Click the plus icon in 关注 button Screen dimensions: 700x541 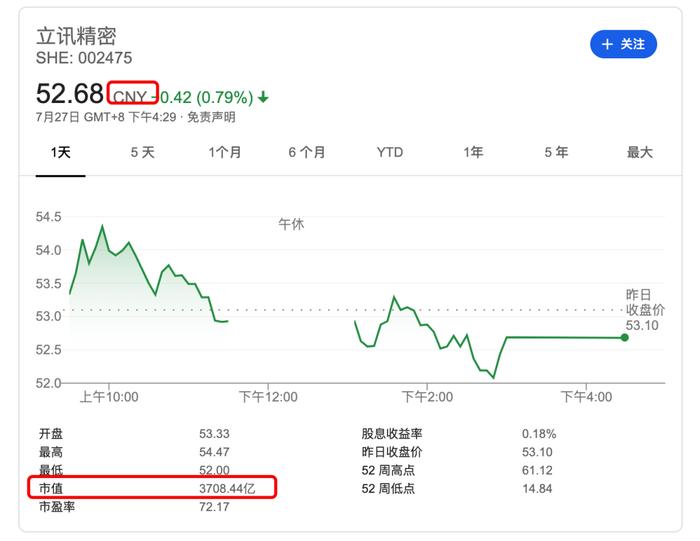coord(607,44)
